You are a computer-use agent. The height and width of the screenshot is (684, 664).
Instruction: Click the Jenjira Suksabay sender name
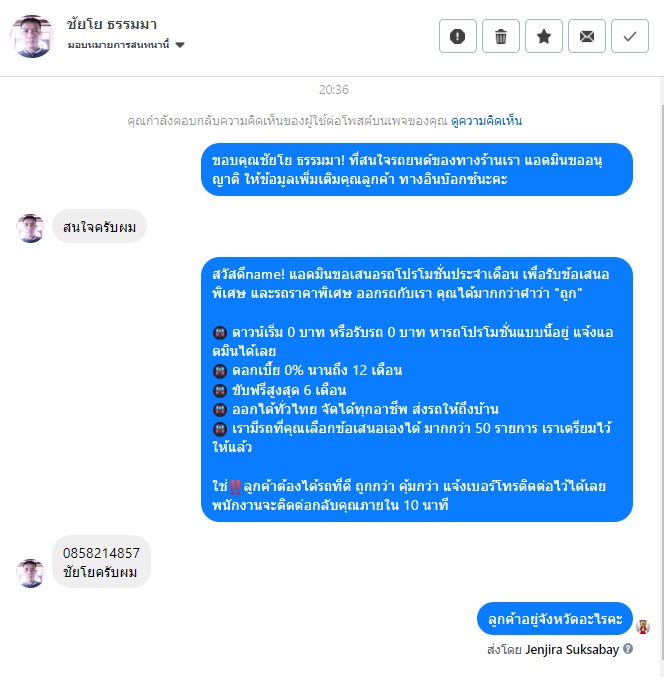coord(572,650)
